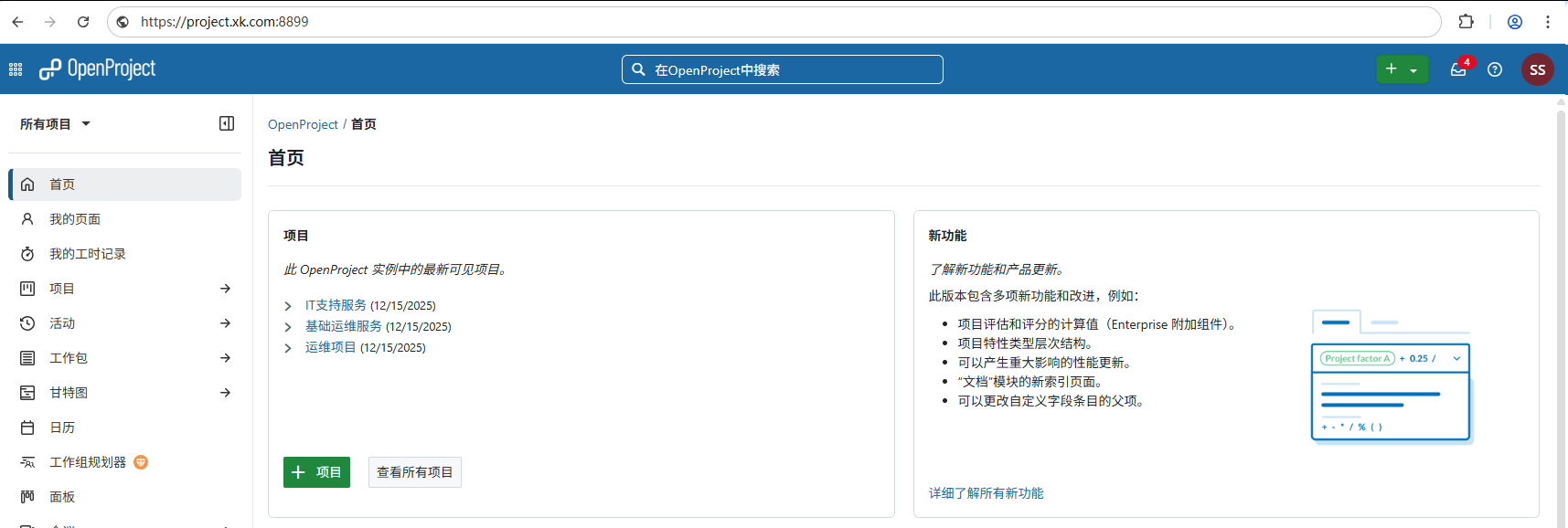The image size is (1568, 528).
Task: Expand the 活动 sidebar submenu arrow
Action: click(x=225, y=323)
